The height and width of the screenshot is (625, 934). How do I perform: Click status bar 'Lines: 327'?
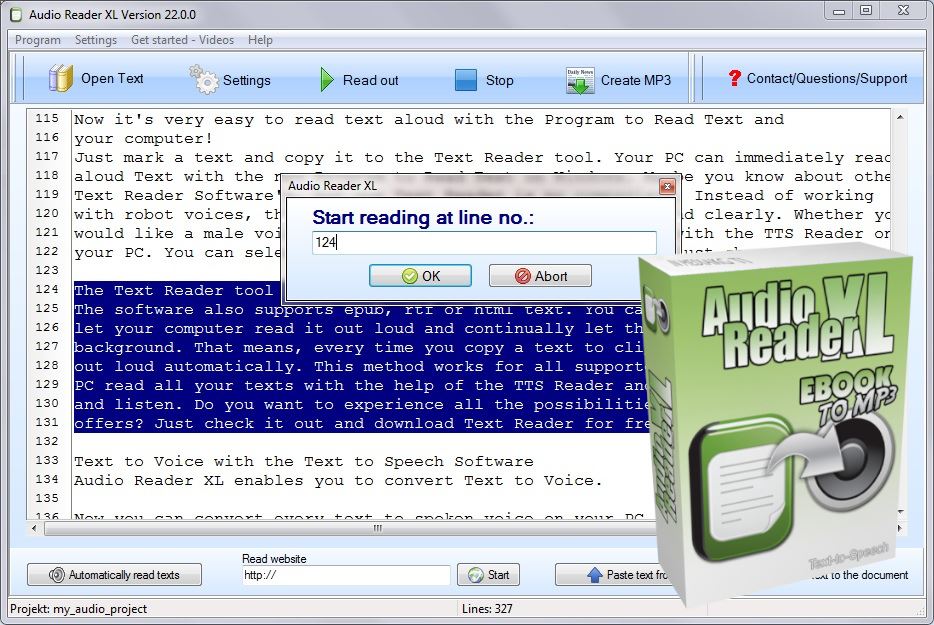(x=487, y=609)
